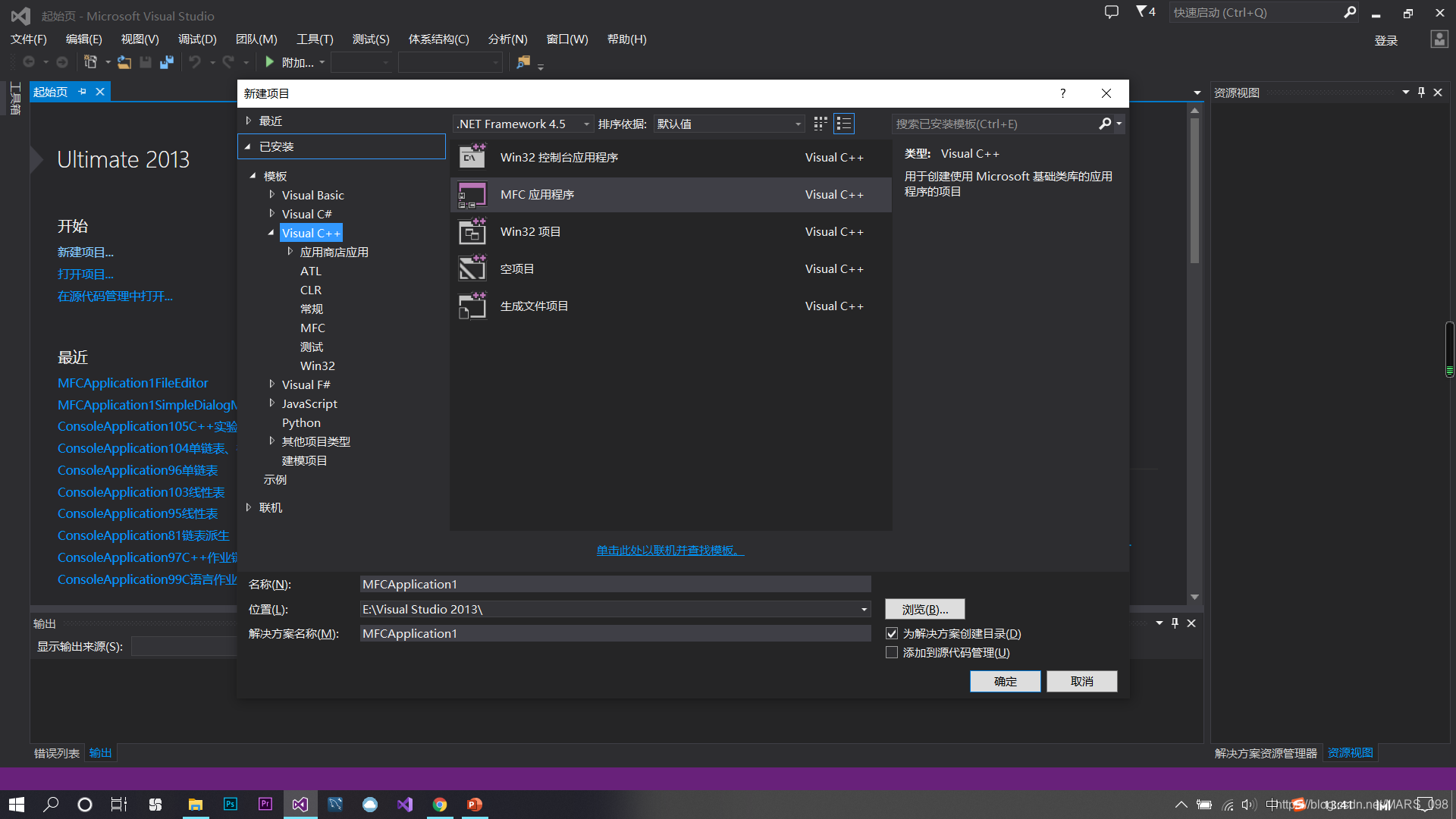Viewport: 1456px width, 819px height.
Task: Click the dialog help question mark icon
Action: click(x=1062, y=93)
